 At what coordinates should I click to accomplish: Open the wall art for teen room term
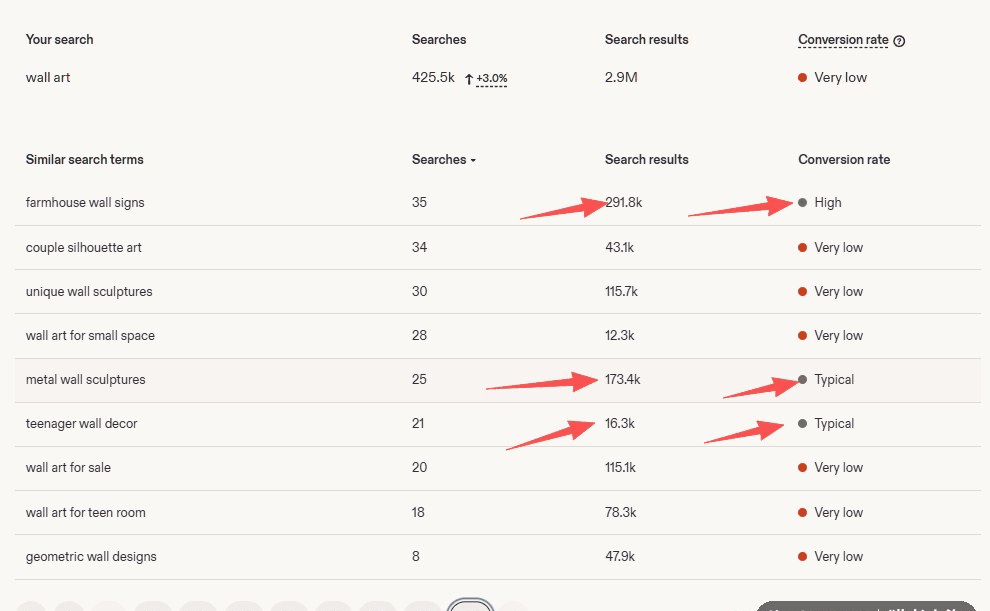[86, 513]
